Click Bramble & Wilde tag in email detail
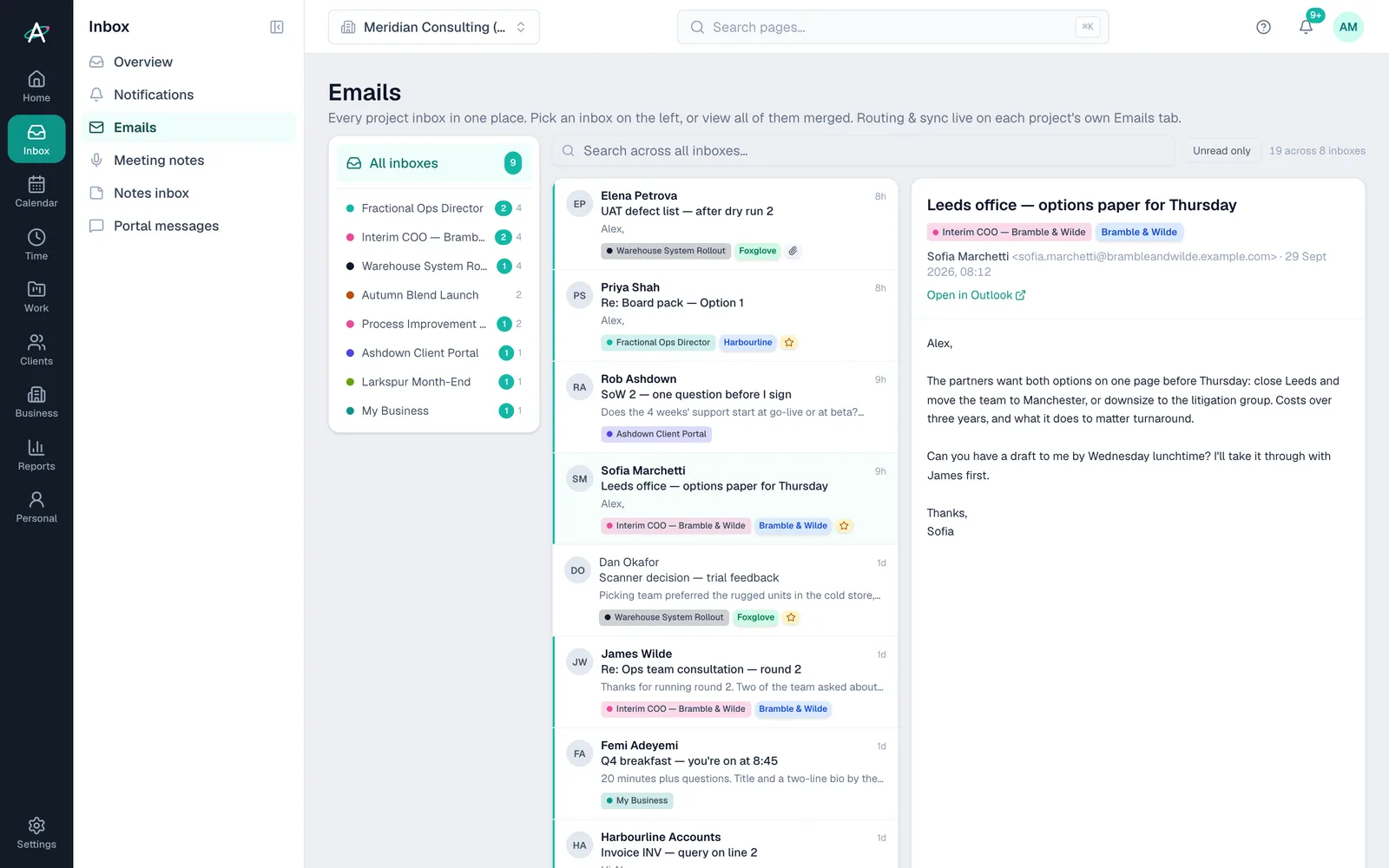1389x868 pixels. click(x=1139, y=233)
